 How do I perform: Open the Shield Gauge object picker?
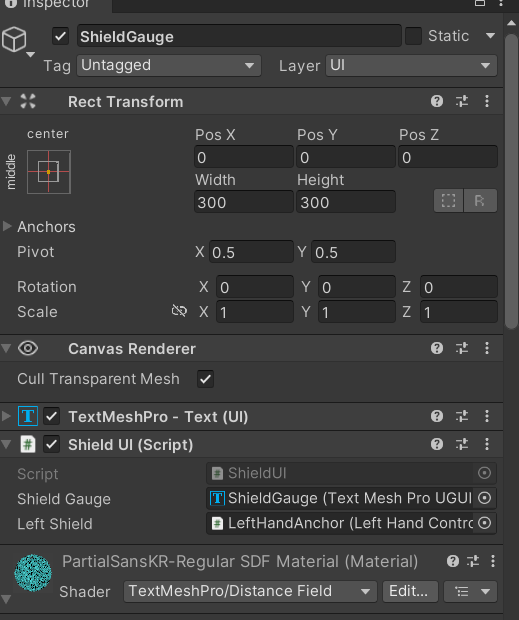tap(484, 498)
